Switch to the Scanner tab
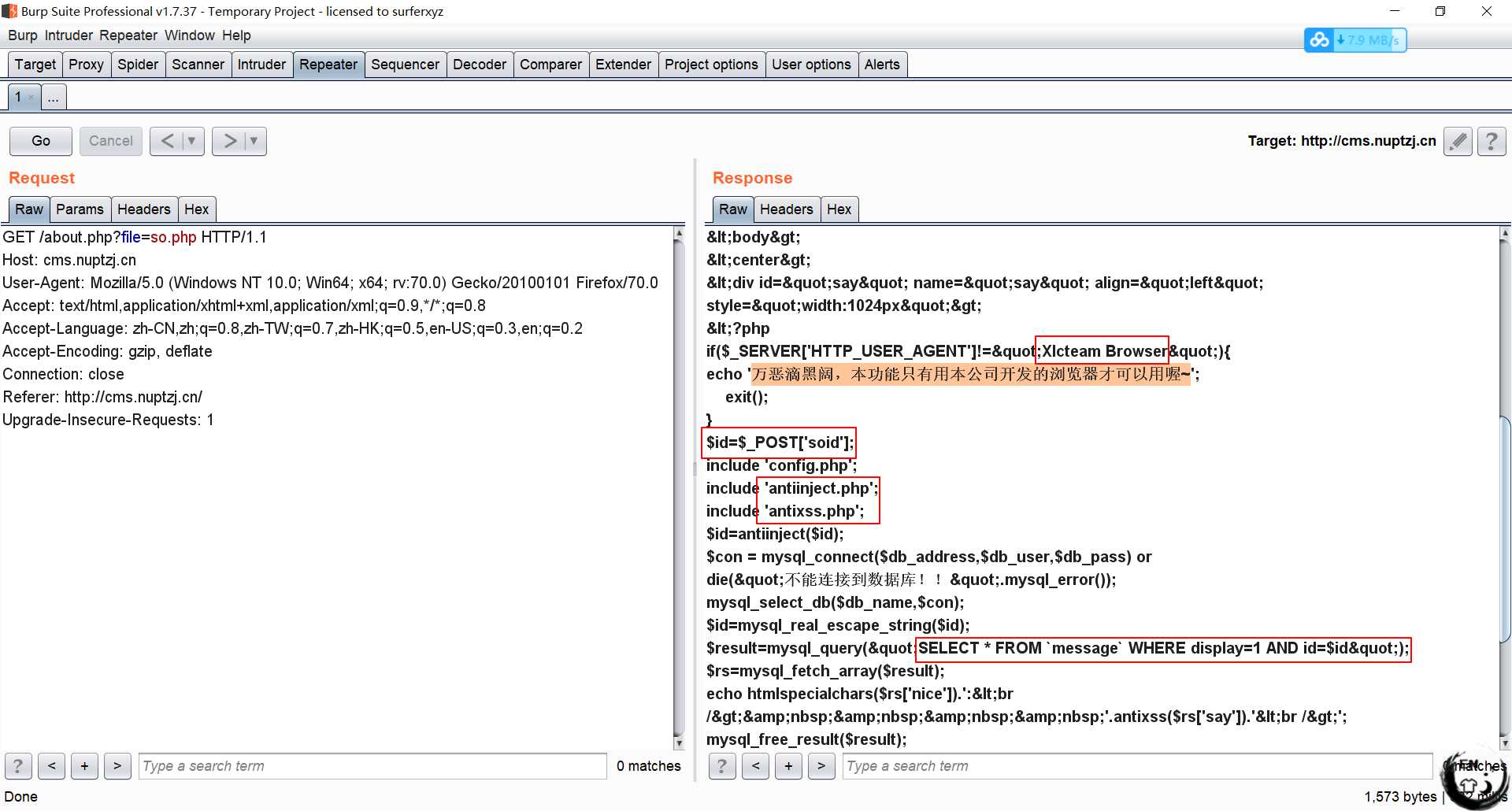1512x811 pixels. [x=198, y=65]
